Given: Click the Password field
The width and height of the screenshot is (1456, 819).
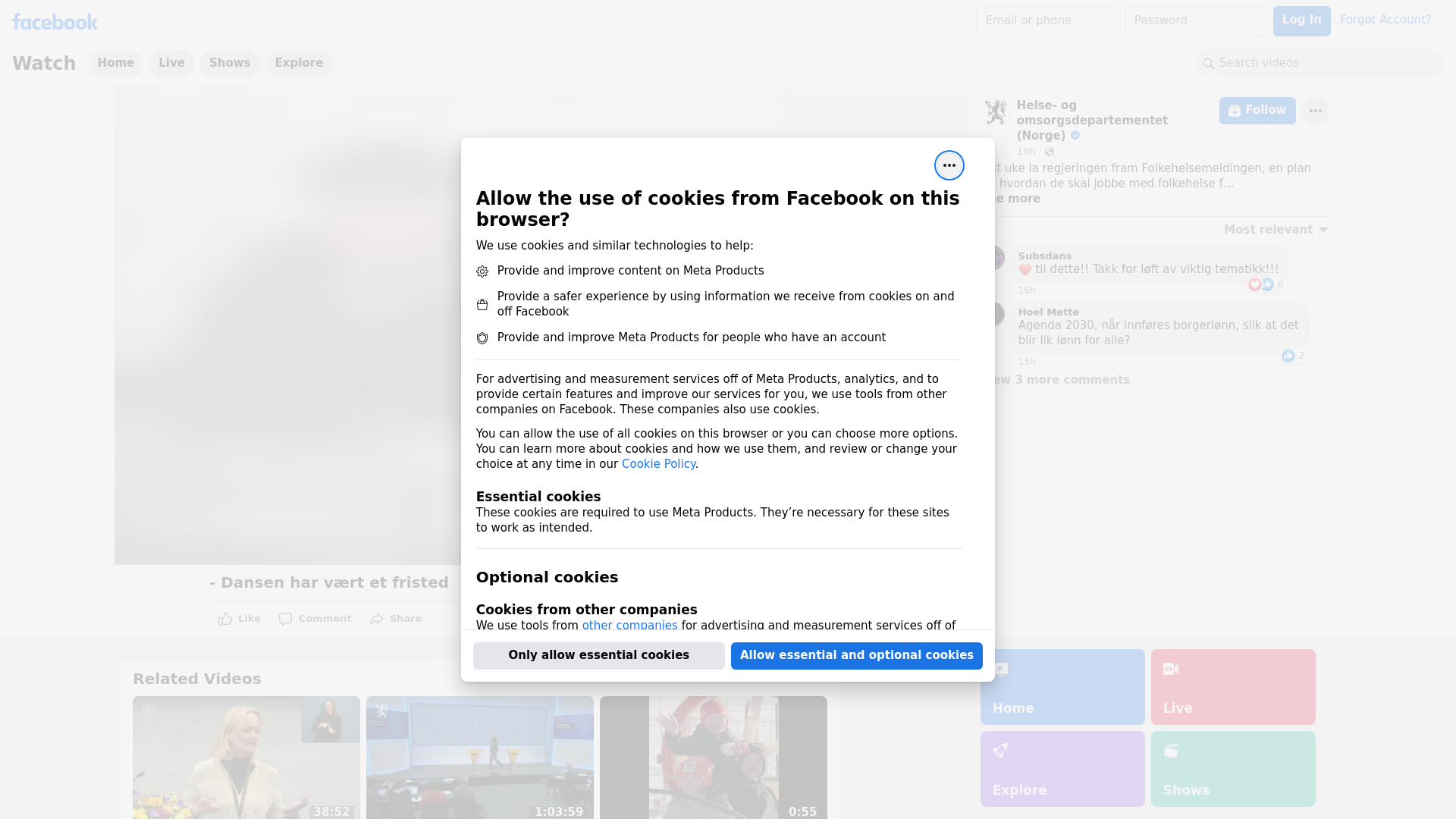Looking at the screenshot, I should 1195,21.
